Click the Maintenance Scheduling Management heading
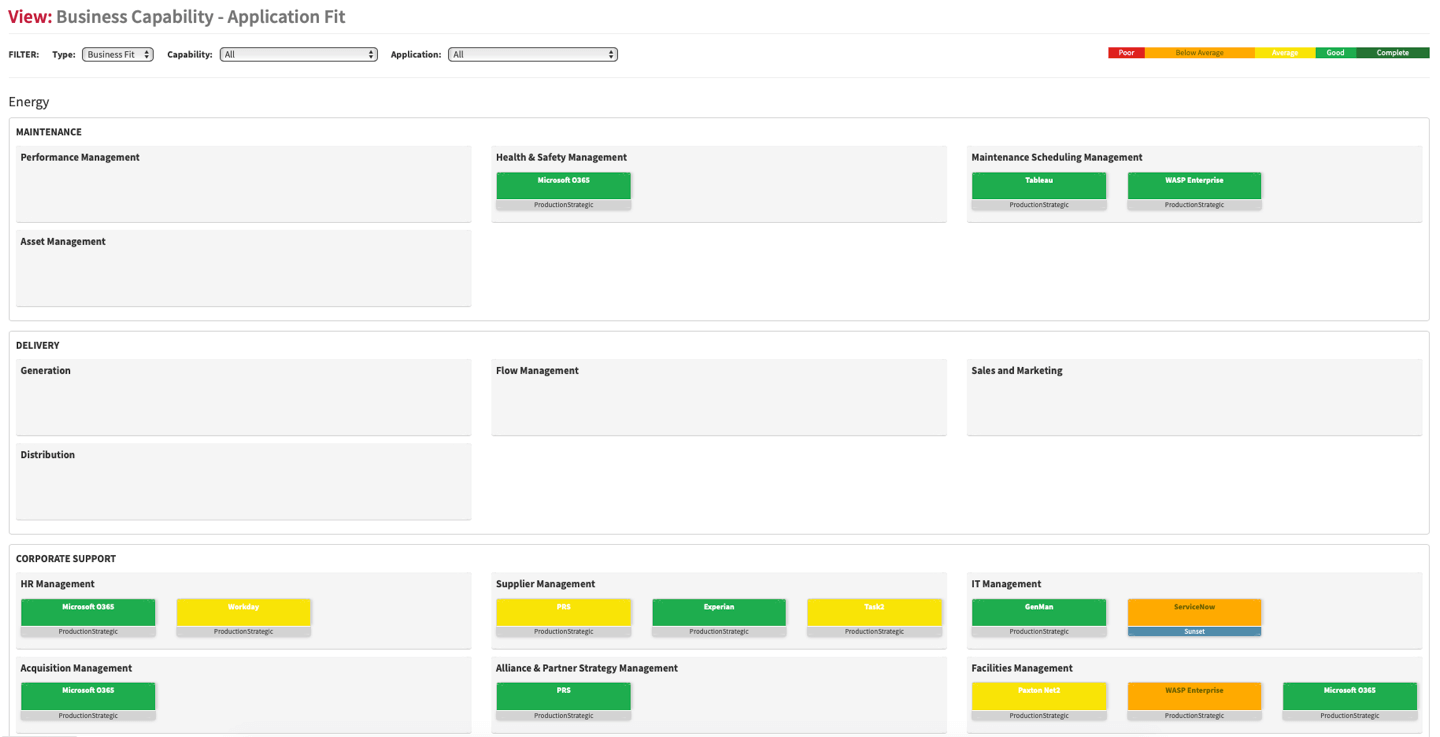This screenshot has width=1440, height=737. click(x=1056, y=158)
